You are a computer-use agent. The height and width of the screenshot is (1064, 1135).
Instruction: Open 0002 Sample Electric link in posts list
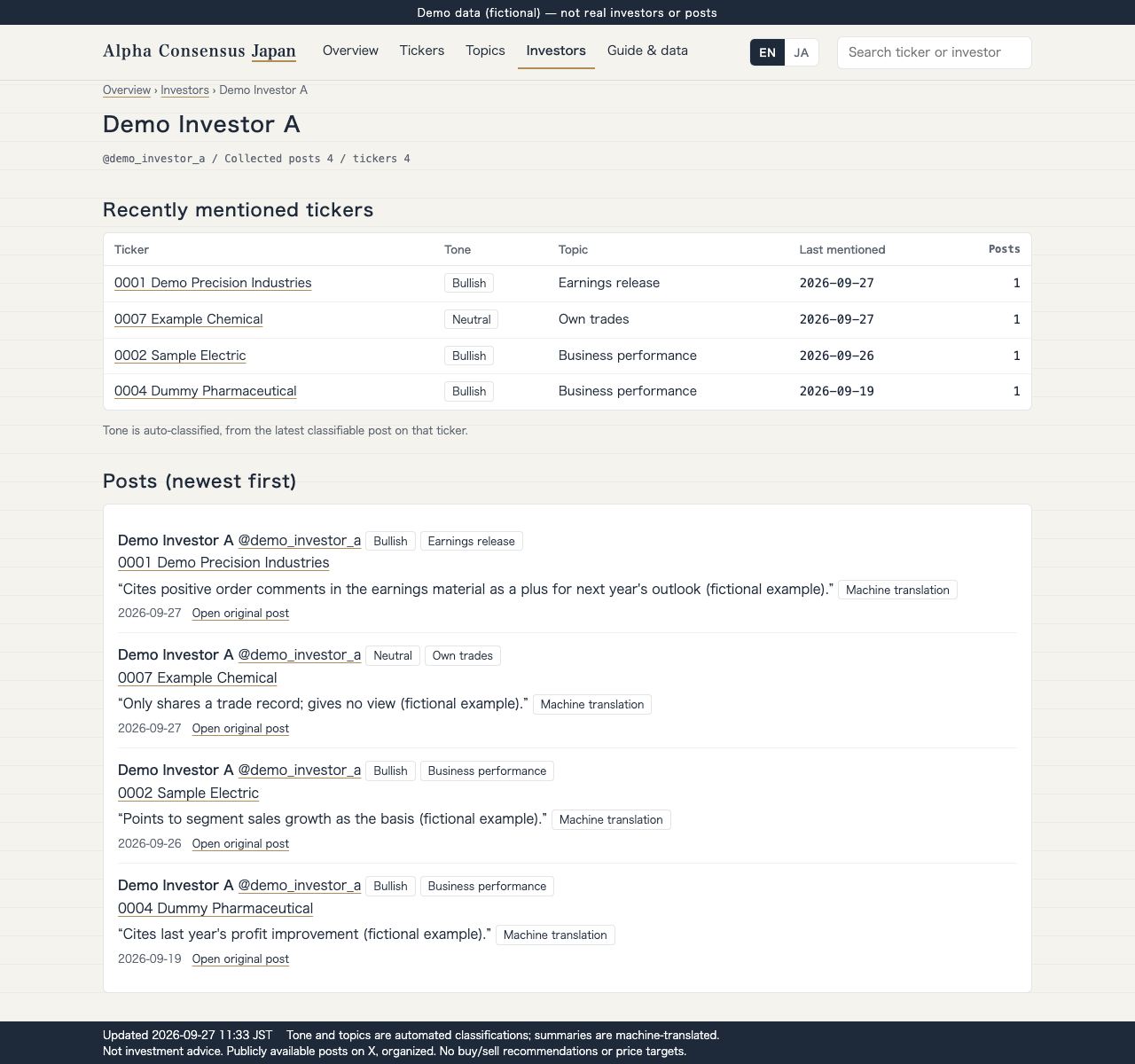coord(189,794)
